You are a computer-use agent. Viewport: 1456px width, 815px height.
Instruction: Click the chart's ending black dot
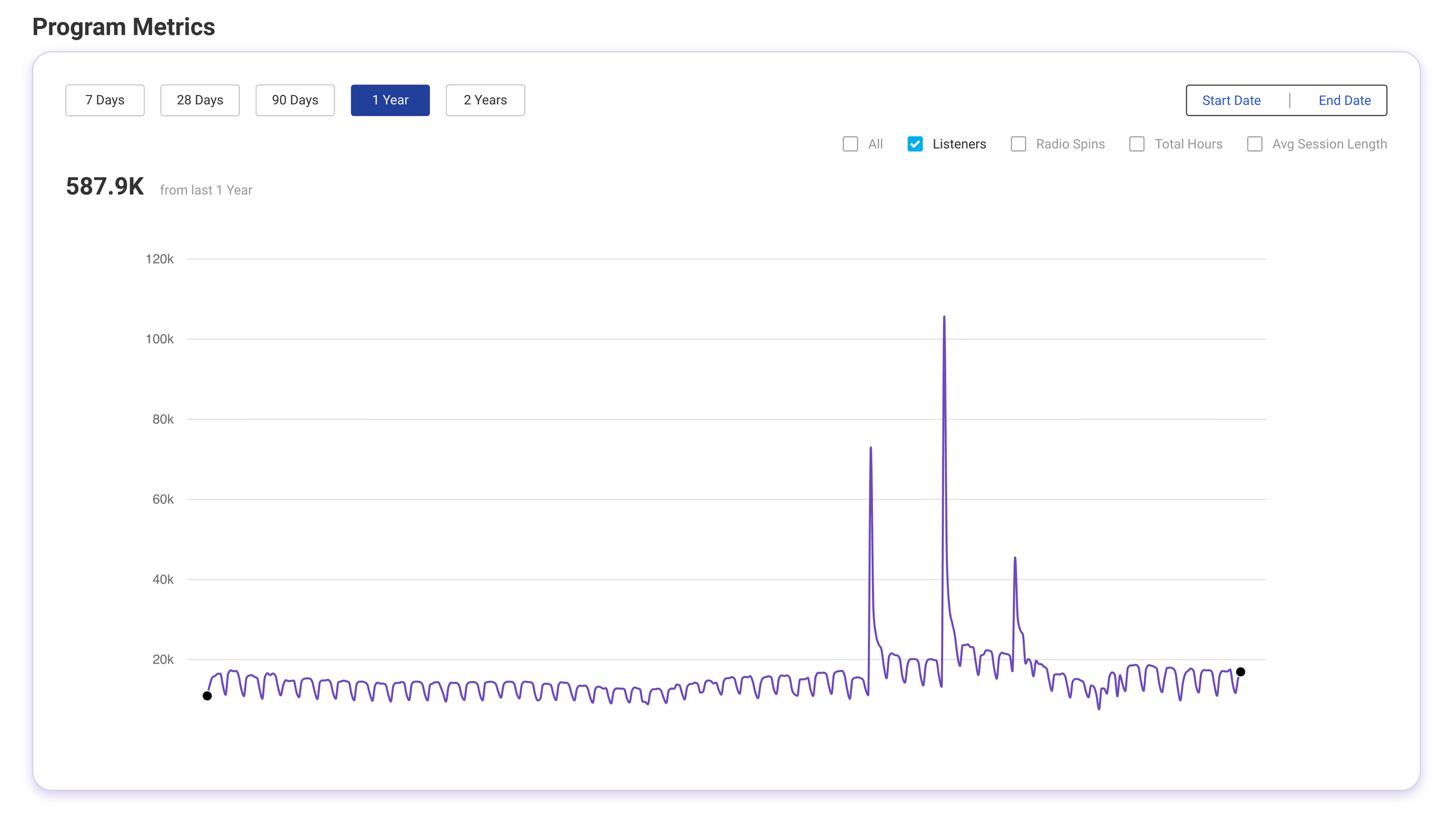1241,672
